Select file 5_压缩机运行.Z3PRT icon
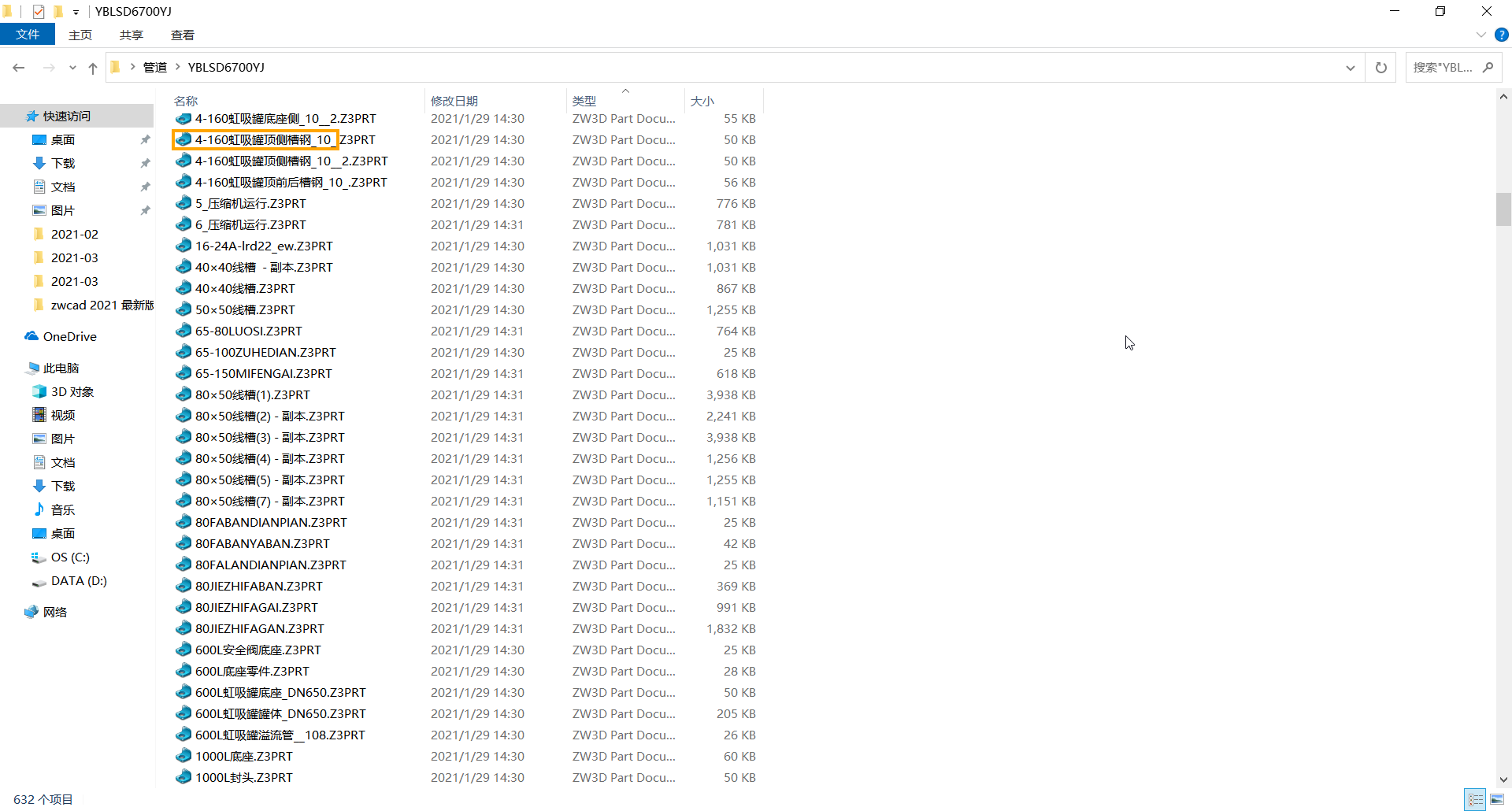The height and width of the screenshot is (811, 1512). coord(183,203)
